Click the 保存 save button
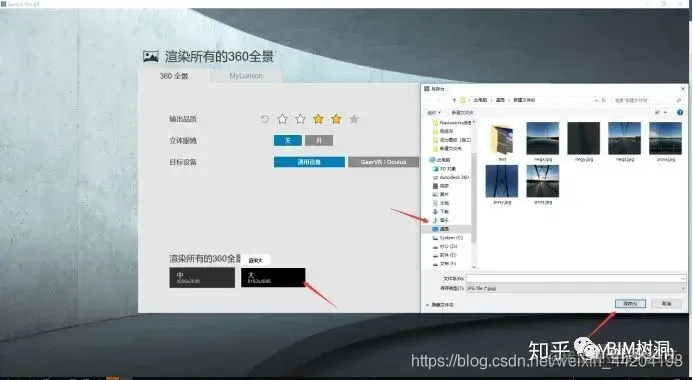The height and width of the screenshot is (380, 693). click(630, 304)
